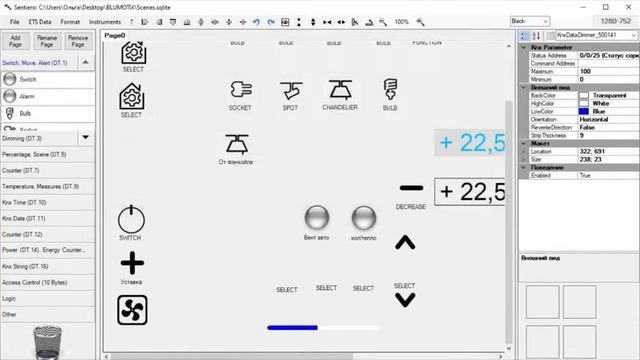The image size is (640, 360).
Task: Choose the Bulb widget in the left palette
Action: (x=48, y=113)
